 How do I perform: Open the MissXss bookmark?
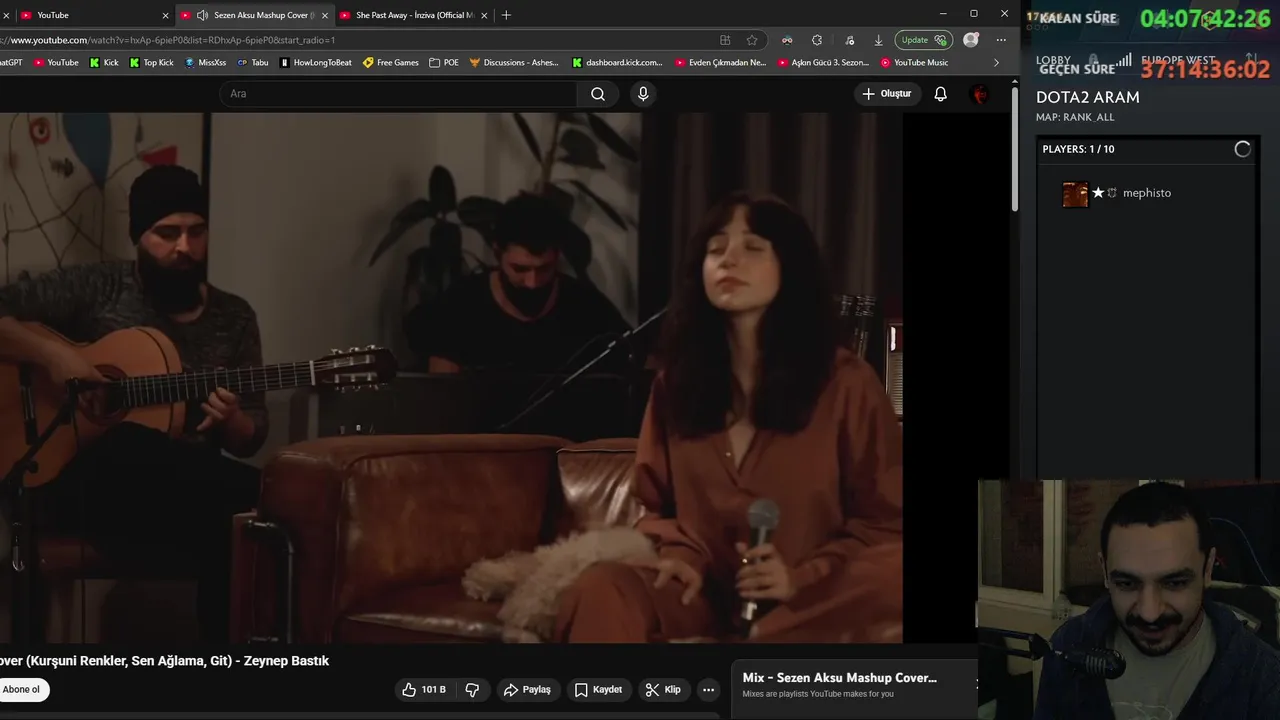coord(205,62)
